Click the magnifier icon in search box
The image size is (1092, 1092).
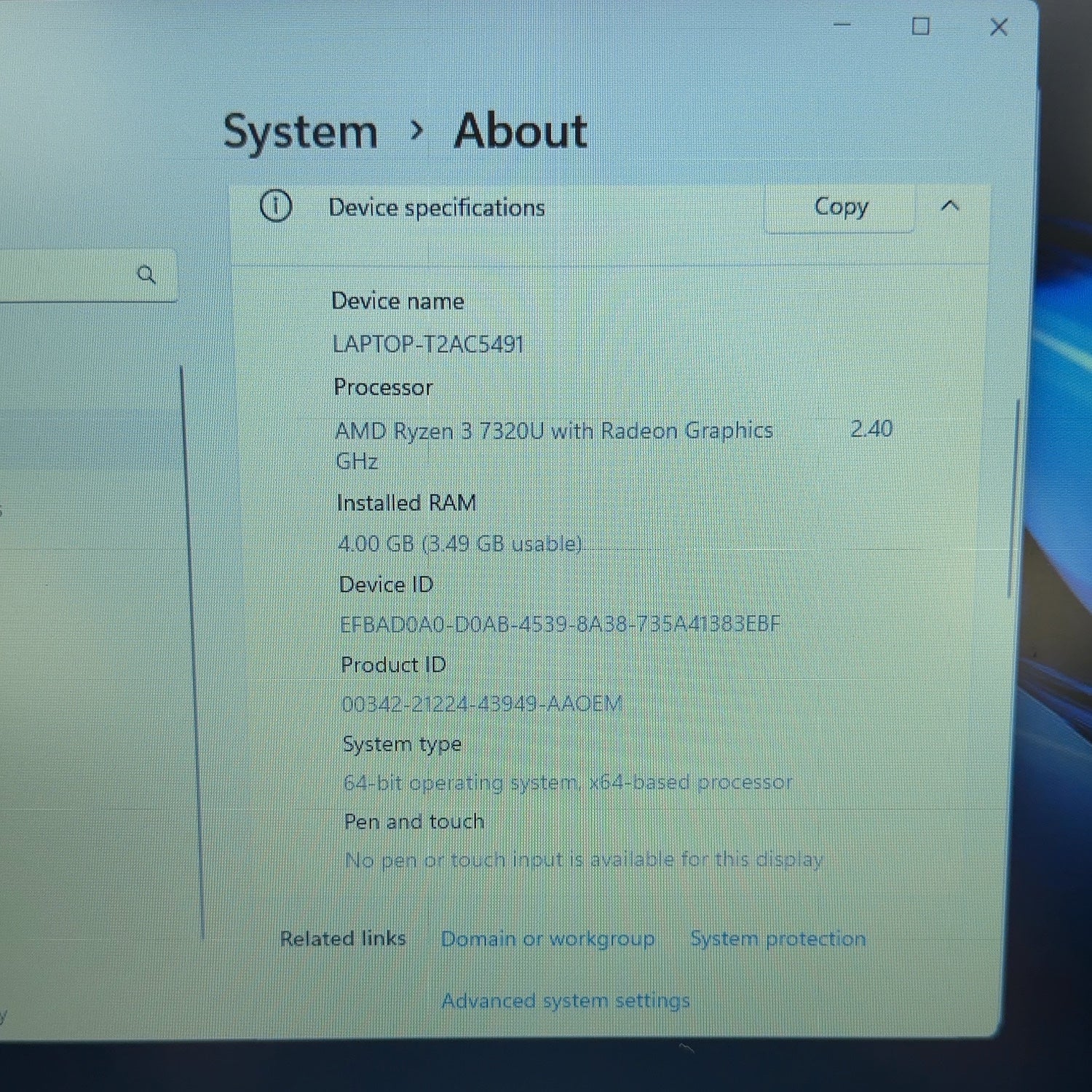click(146, 275)
